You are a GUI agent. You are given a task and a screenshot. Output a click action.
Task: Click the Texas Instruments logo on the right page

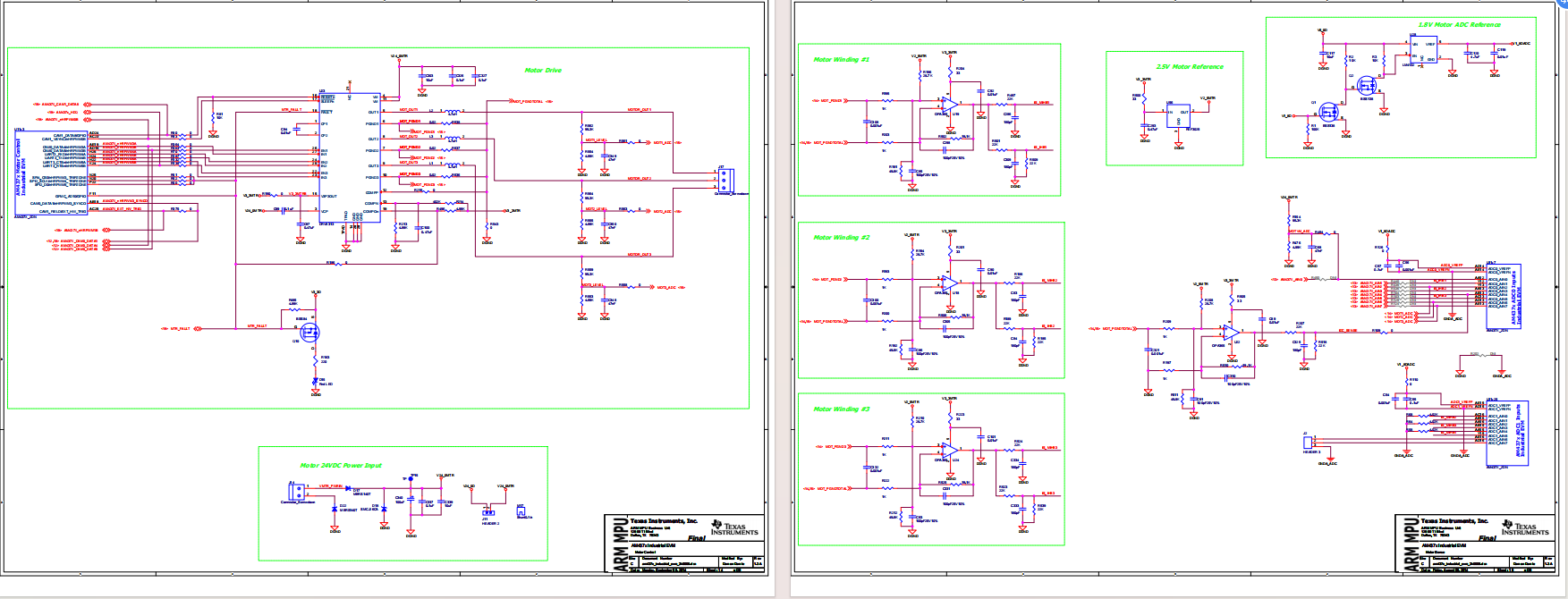click(x=1525, y=527)
